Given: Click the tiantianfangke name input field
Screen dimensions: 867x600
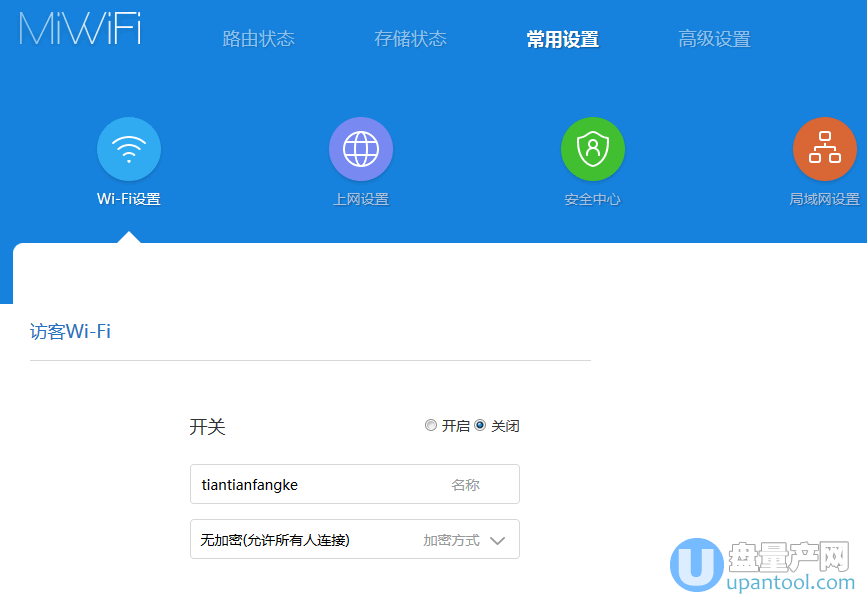Looking at the screenshot, I should [x=300, y=483].
